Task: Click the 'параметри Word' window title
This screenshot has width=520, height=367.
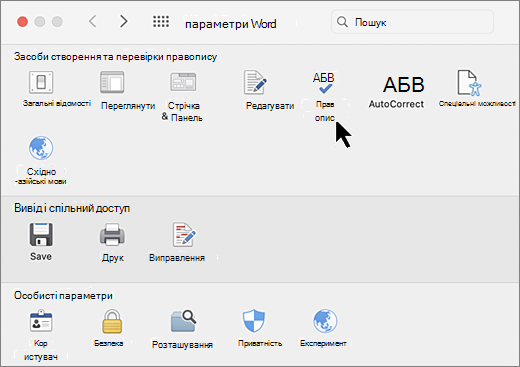Action: (x=231, y=24)
